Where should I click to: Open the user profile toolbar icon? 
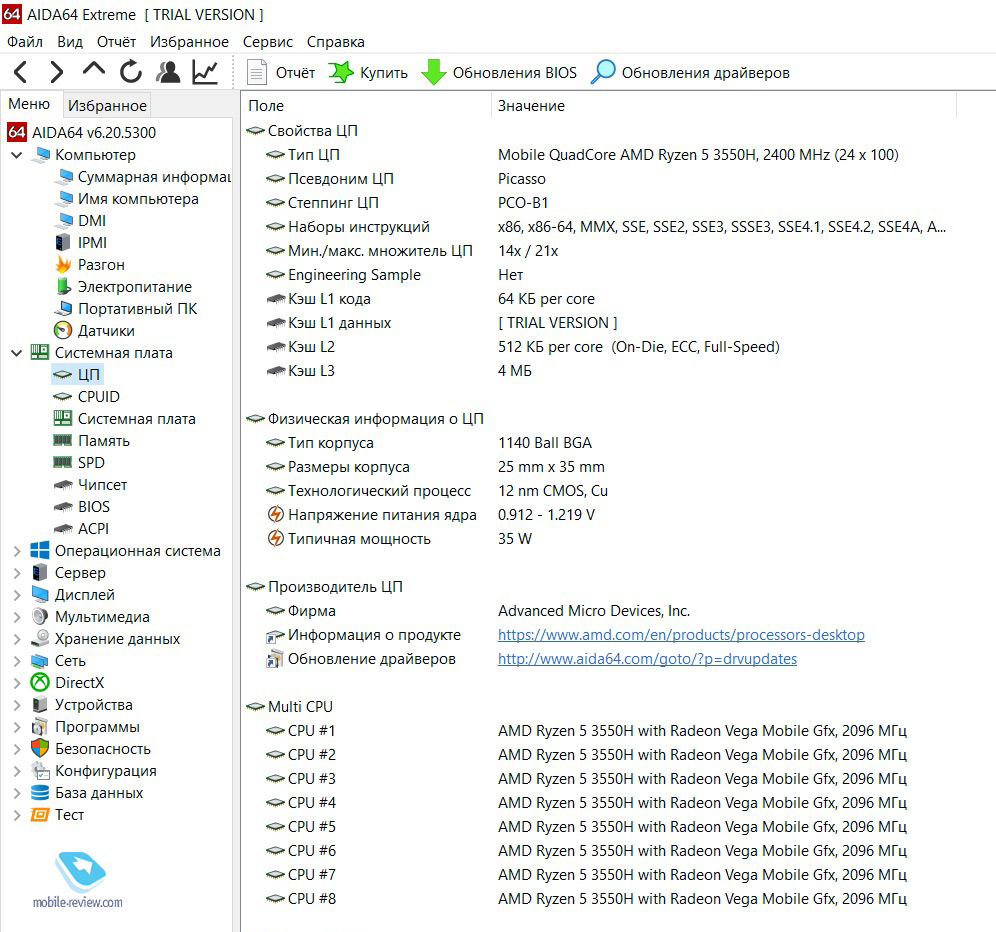tap(168, 72)
